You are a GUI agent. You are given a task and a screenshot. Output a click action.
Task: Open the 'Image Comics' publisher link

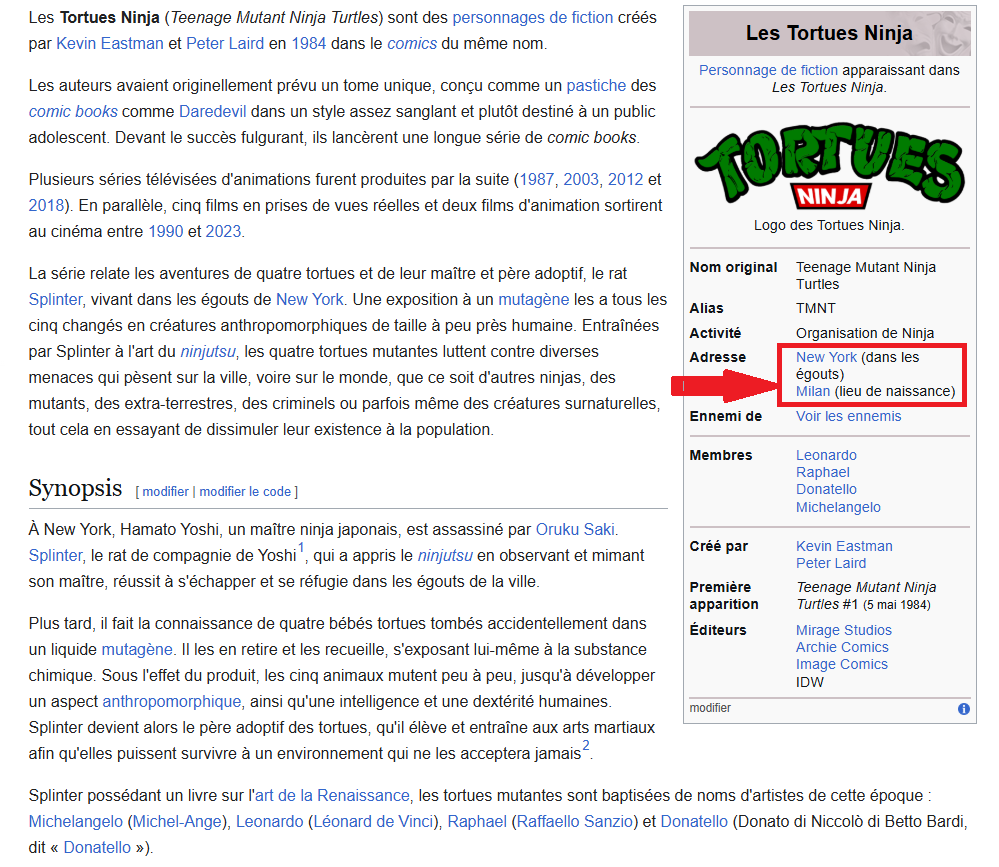(x=841, y=664)
